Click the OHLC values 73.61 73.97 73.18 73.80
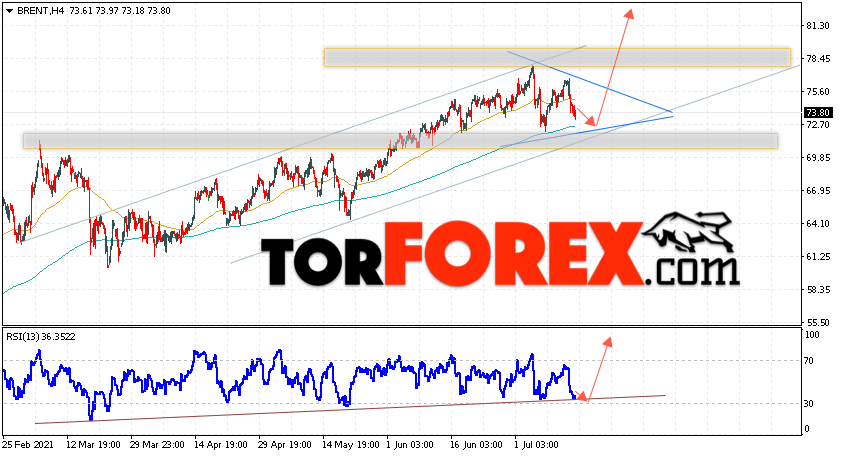 pos(120,11)
